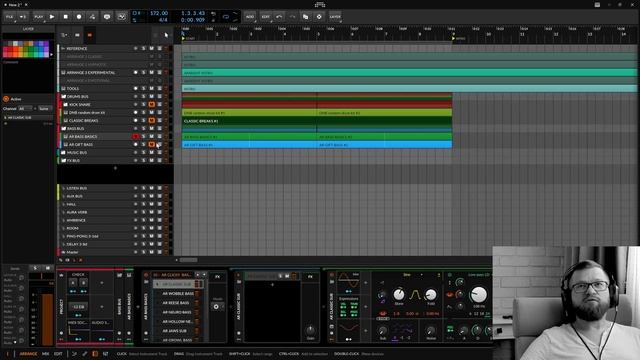
Task: Select AR JAWS SUB layer
Action: click(x=178, y=331)
